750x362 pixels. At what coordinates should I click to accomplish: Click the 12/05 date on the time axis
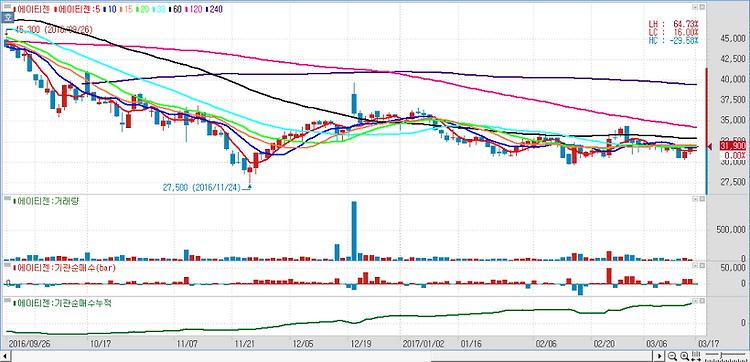[303, 344]
